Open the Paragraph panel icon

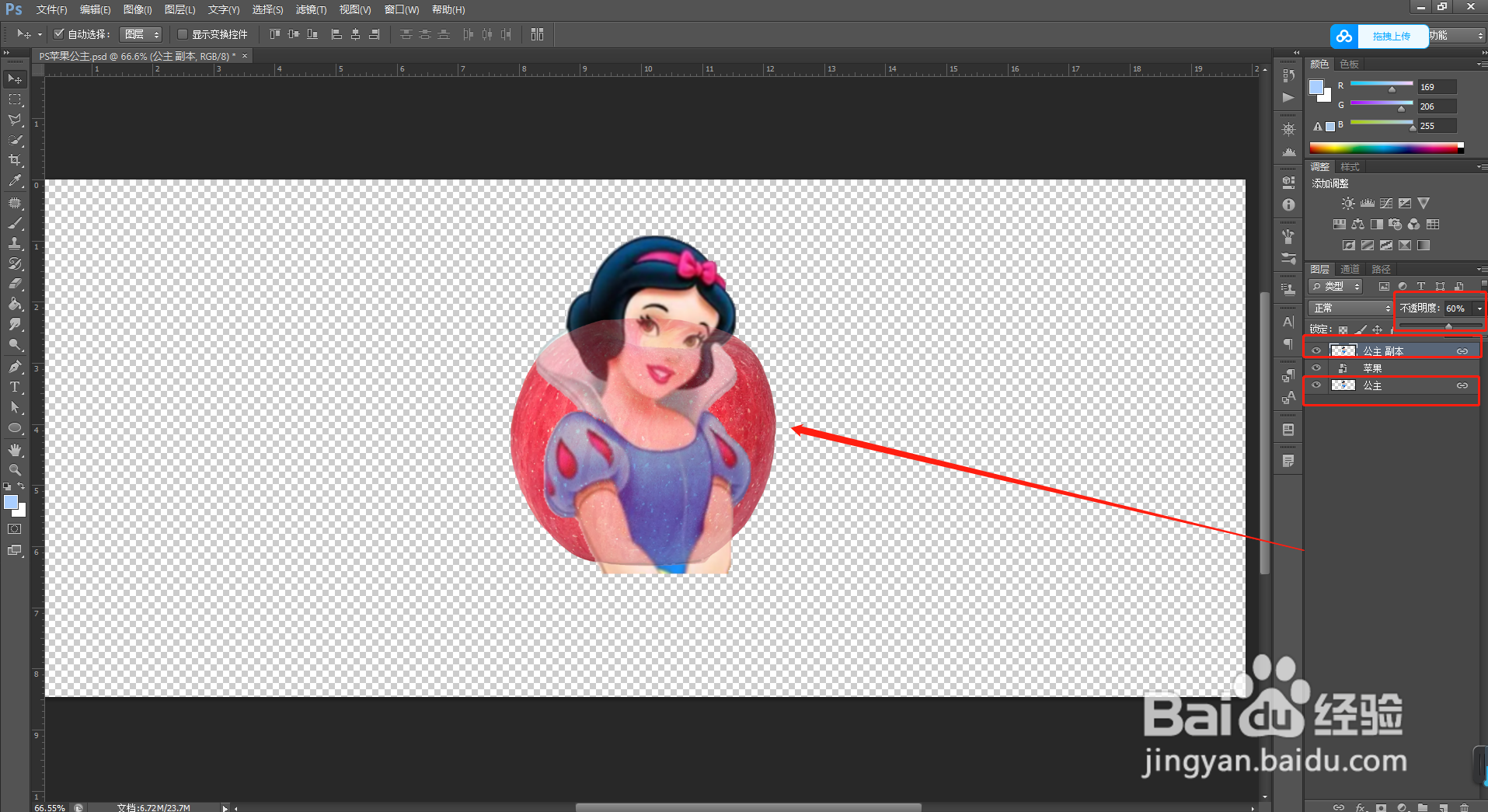1288,343
